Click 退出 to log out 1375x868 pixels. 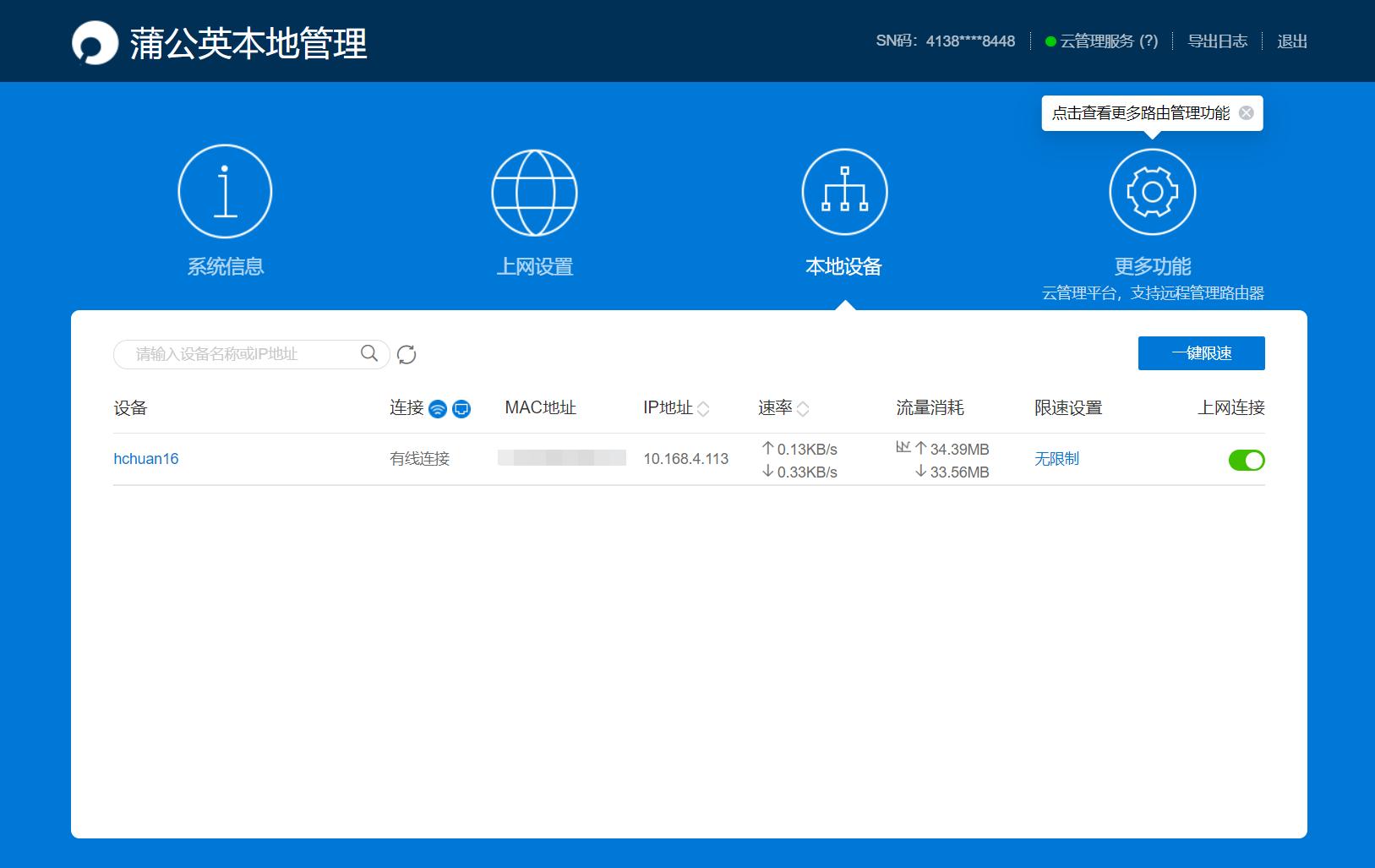coord(1293,41)
